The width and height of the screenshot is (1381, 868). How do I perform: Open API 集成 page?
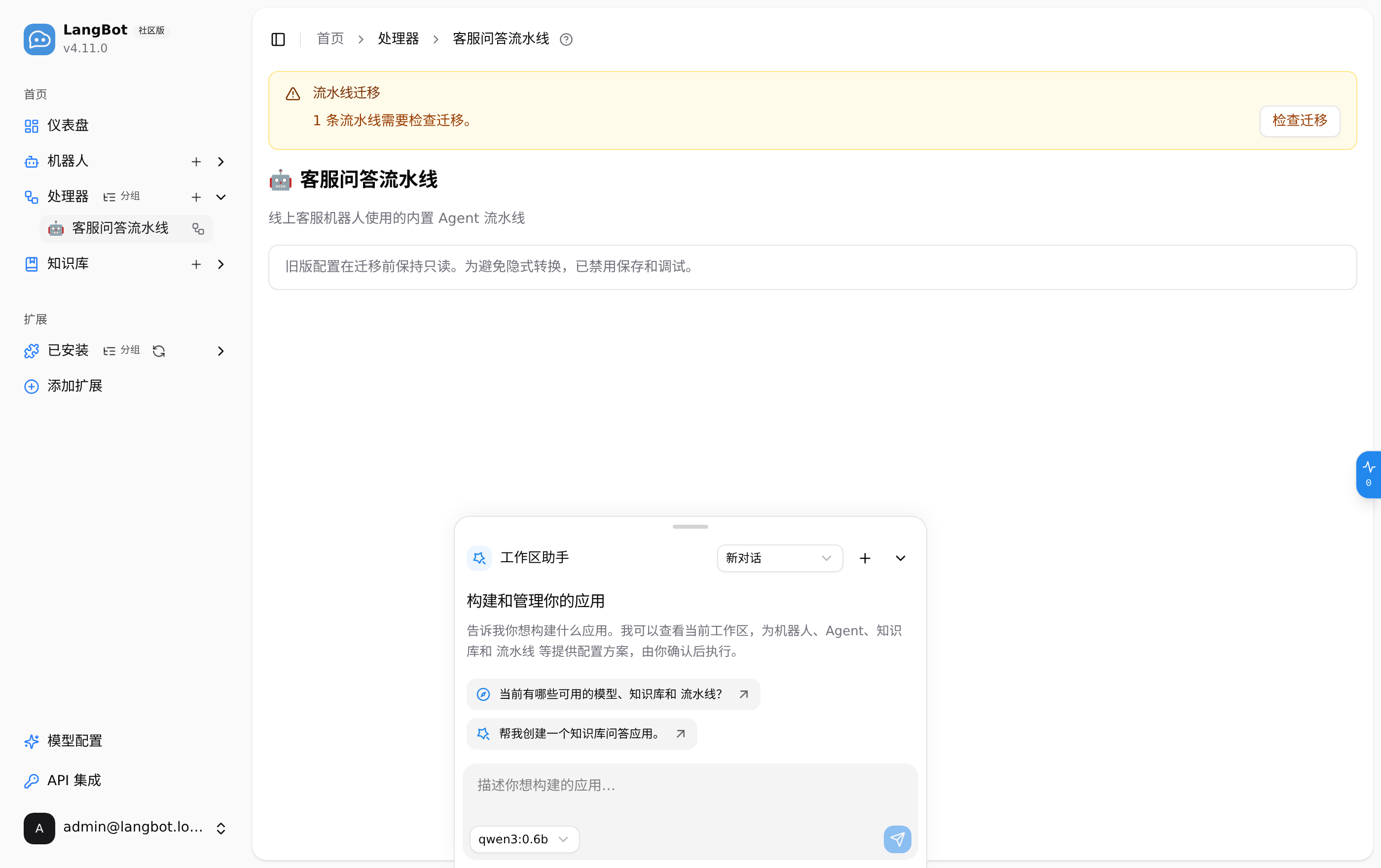pos(63,781)
